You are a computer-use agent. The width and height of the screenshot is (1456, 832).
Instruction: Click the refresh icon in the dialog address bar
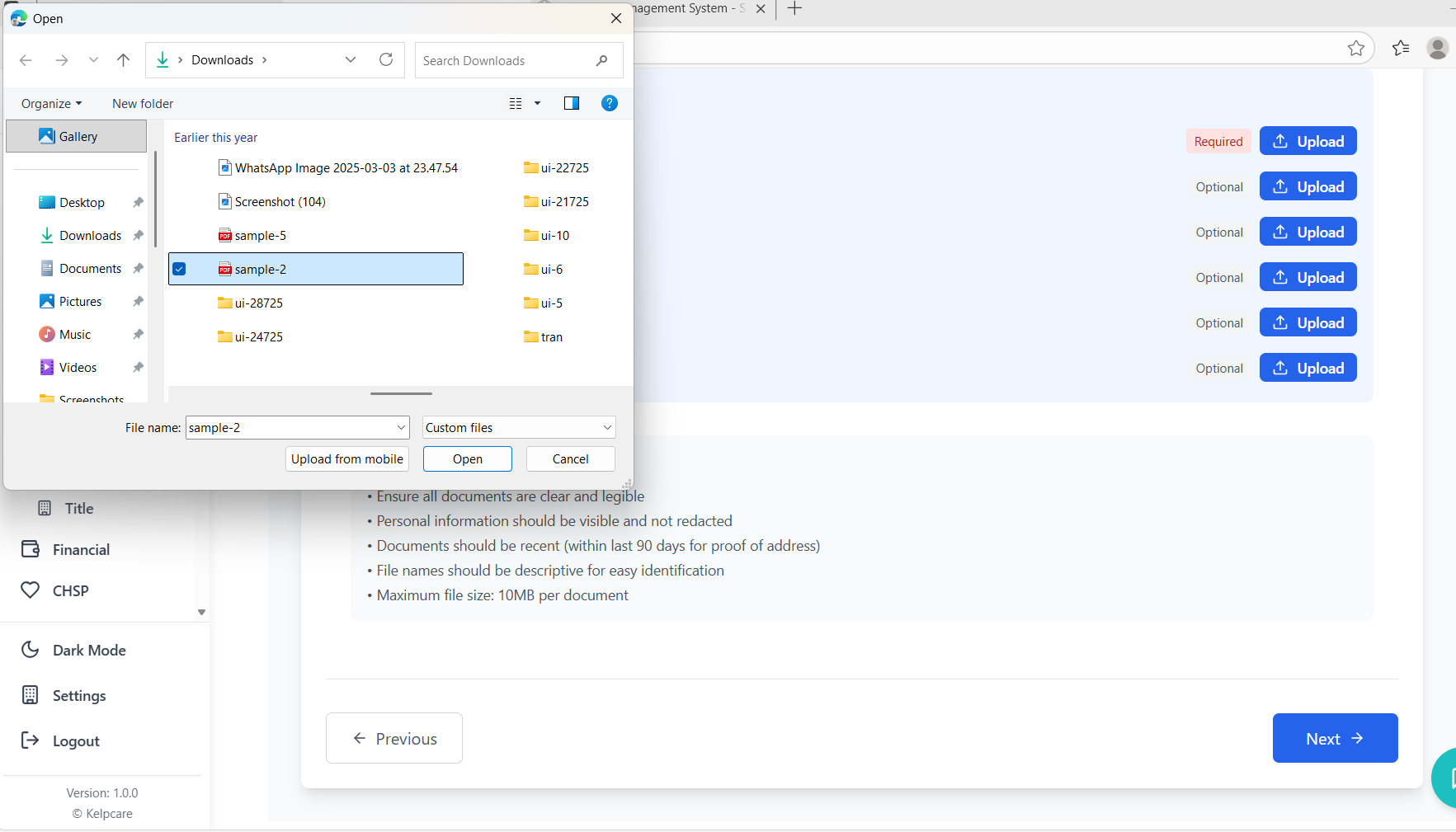pyautogui.click(x=386, y=59)
